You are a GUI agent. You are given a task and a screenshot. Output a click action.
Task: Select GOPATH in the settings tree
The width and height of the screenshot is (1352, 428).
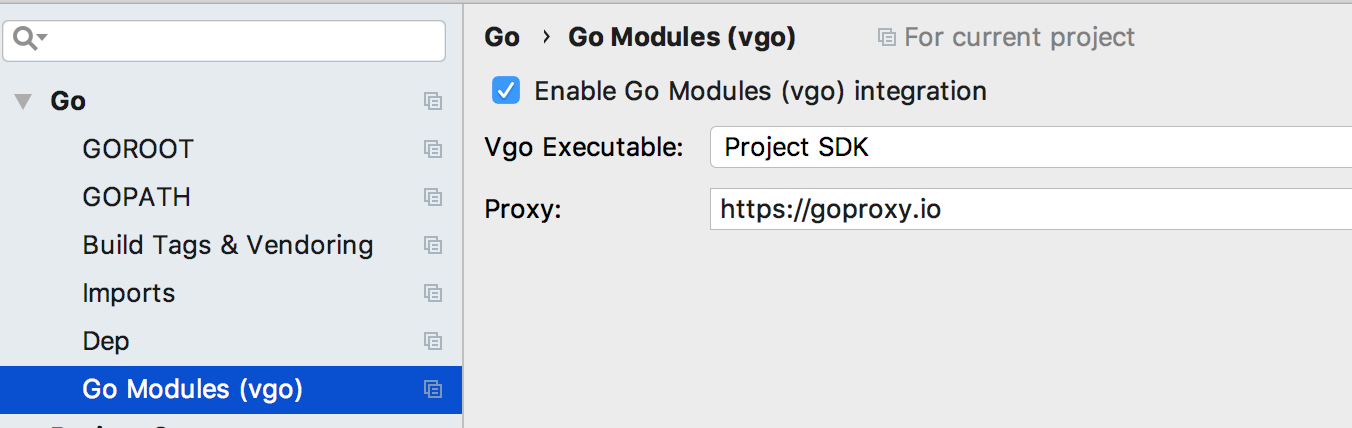(x=136, y=197)
